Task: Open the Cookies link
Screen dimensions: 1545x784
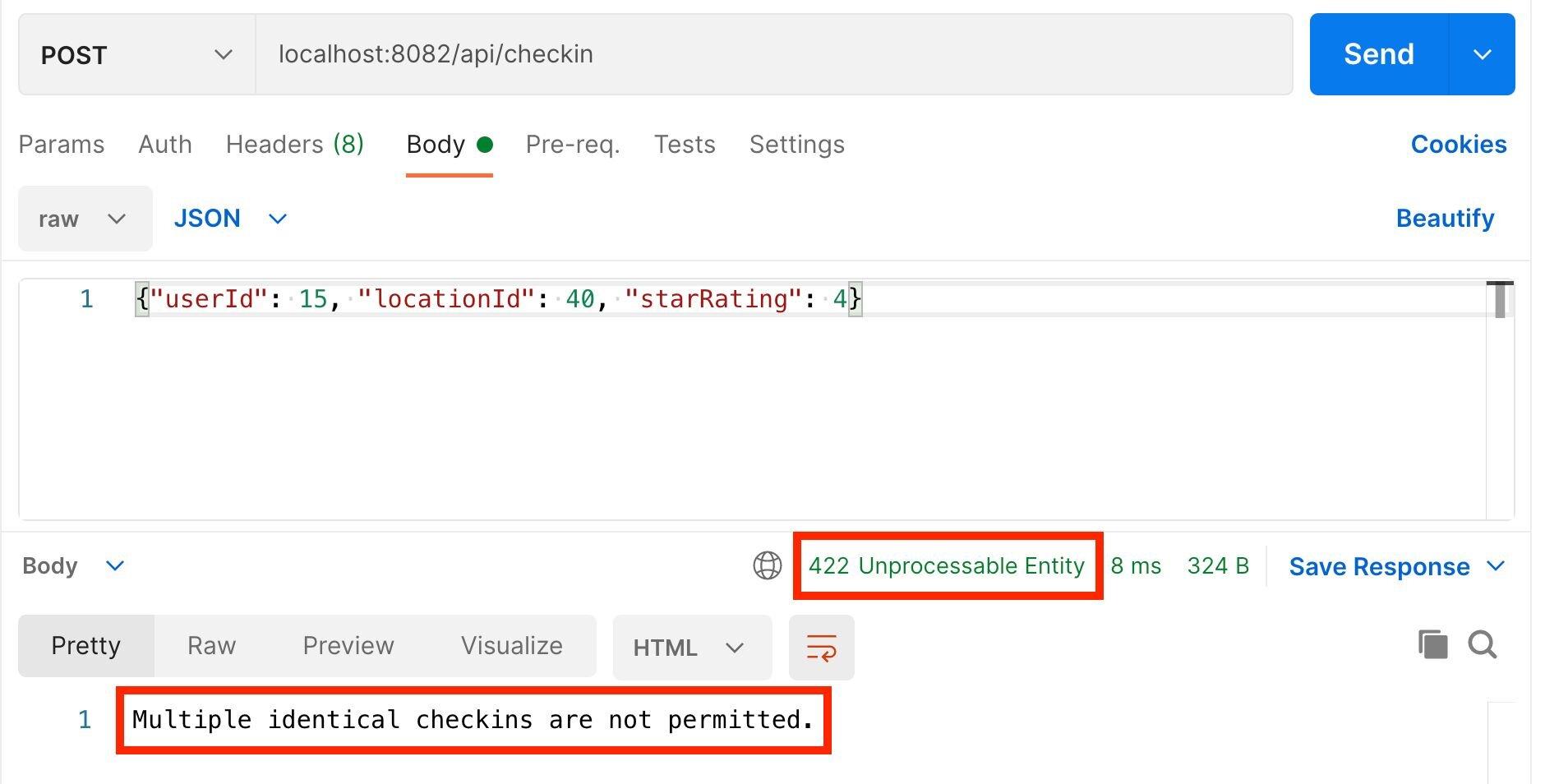Action: pyautogui.click(x=1459, y=145)
